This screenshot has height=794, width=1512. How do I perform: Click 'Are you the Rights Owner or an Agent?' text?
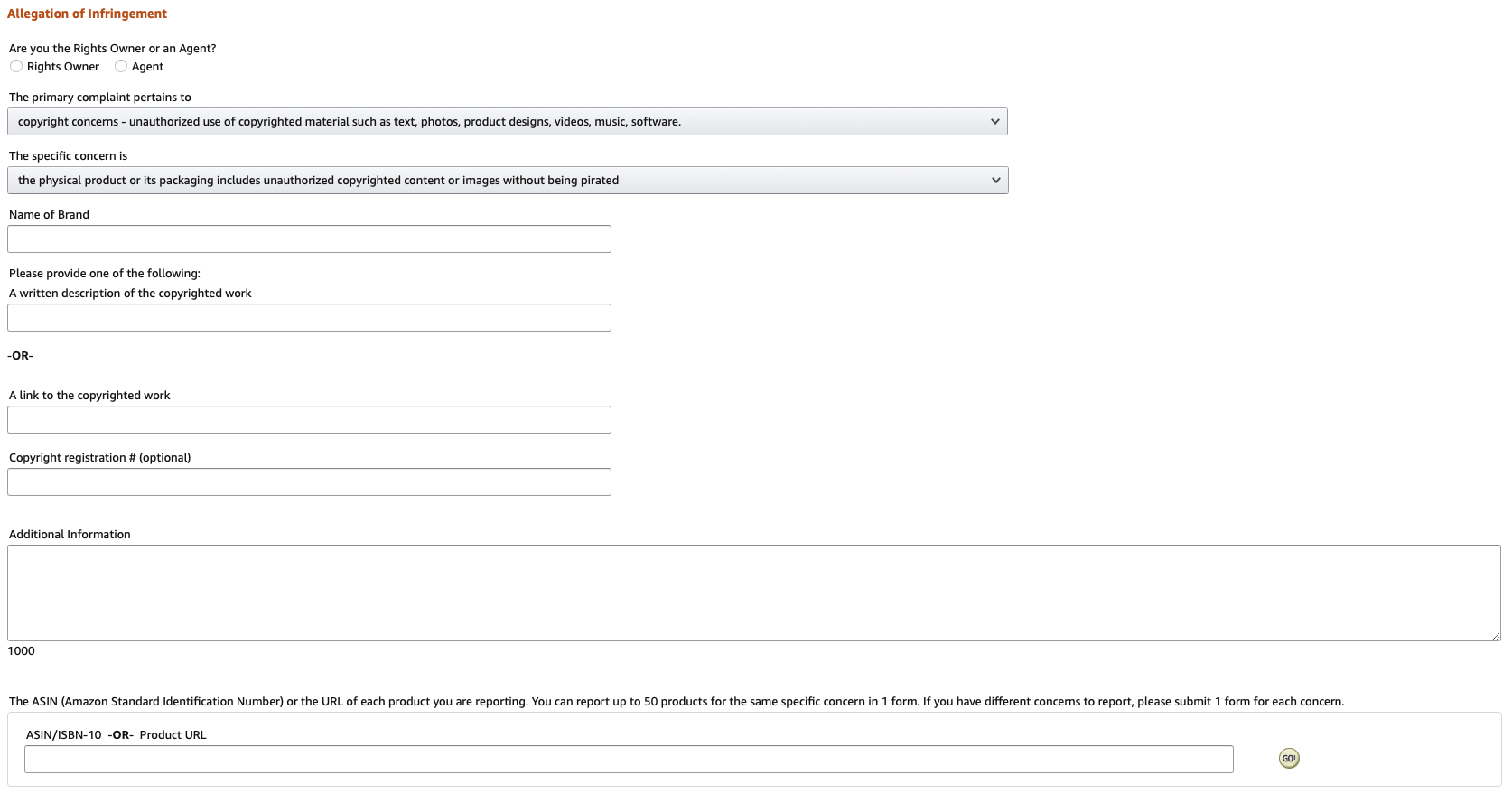click(113, 49)
